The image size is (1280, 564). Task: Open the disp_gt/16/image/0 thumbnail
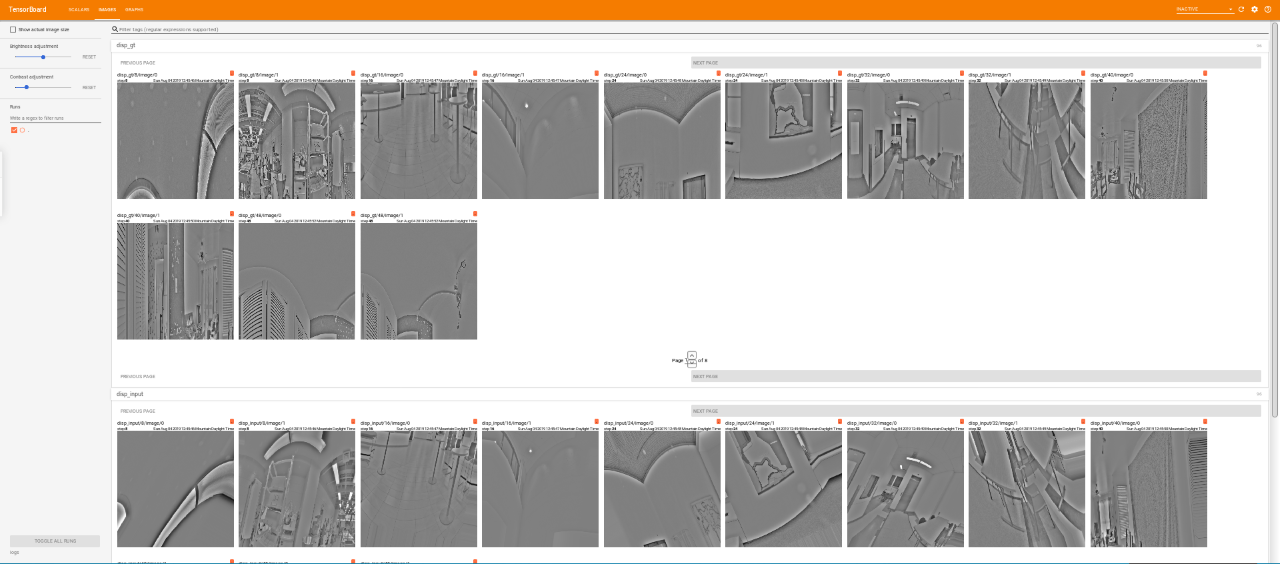pyautogui.click(x=418, y=140)
